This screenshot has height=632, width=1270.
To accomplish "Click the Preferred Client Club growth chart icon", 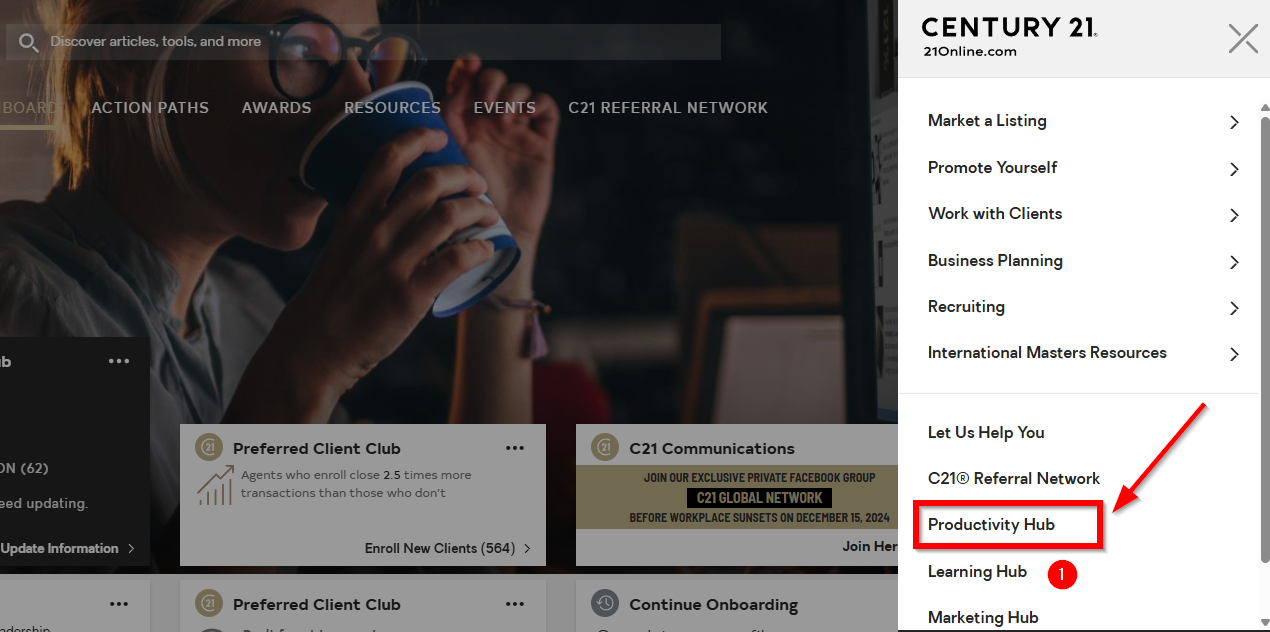I will pyautogui.click(x=215, y=485).
